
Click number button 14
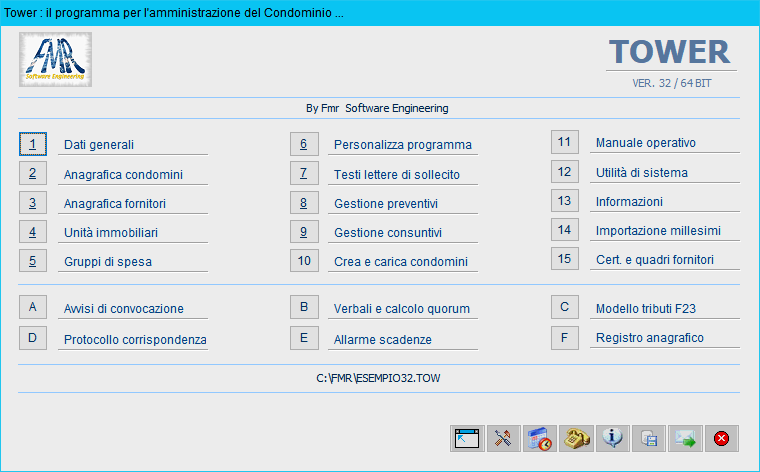[x=565, y=230]
